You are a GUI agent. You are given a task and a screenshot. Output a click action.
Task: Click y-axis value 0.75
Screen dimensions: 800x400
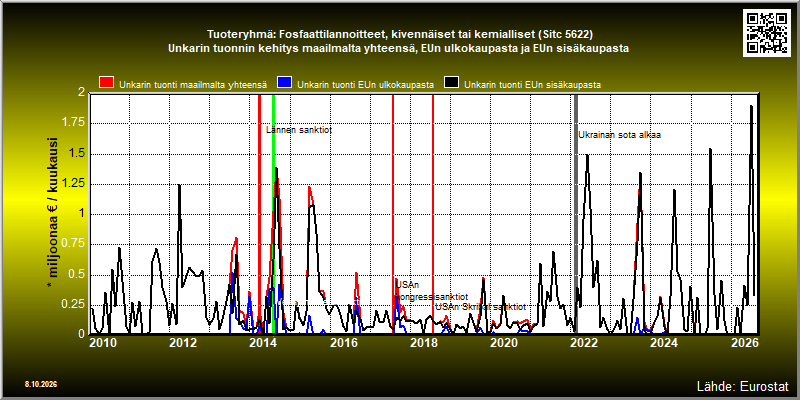(x=73, y=243)
